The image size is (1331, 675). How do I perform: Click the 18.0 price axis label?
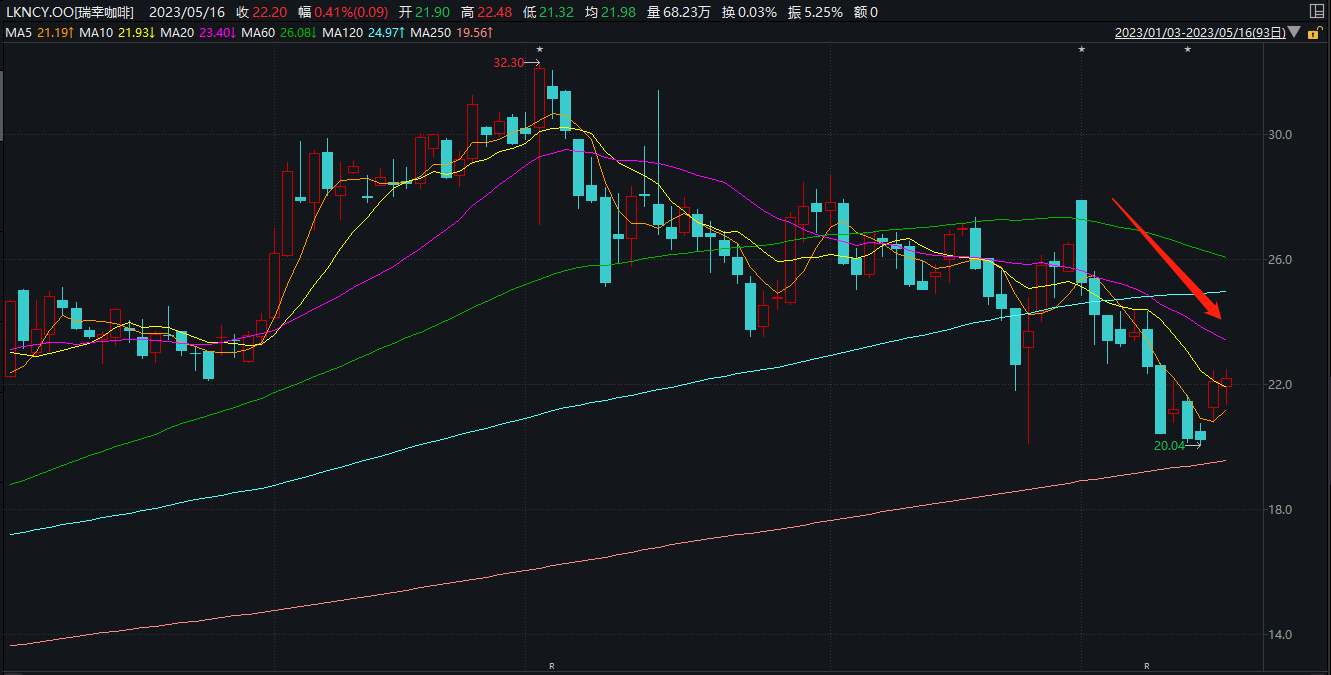[x=1281, y=510]
